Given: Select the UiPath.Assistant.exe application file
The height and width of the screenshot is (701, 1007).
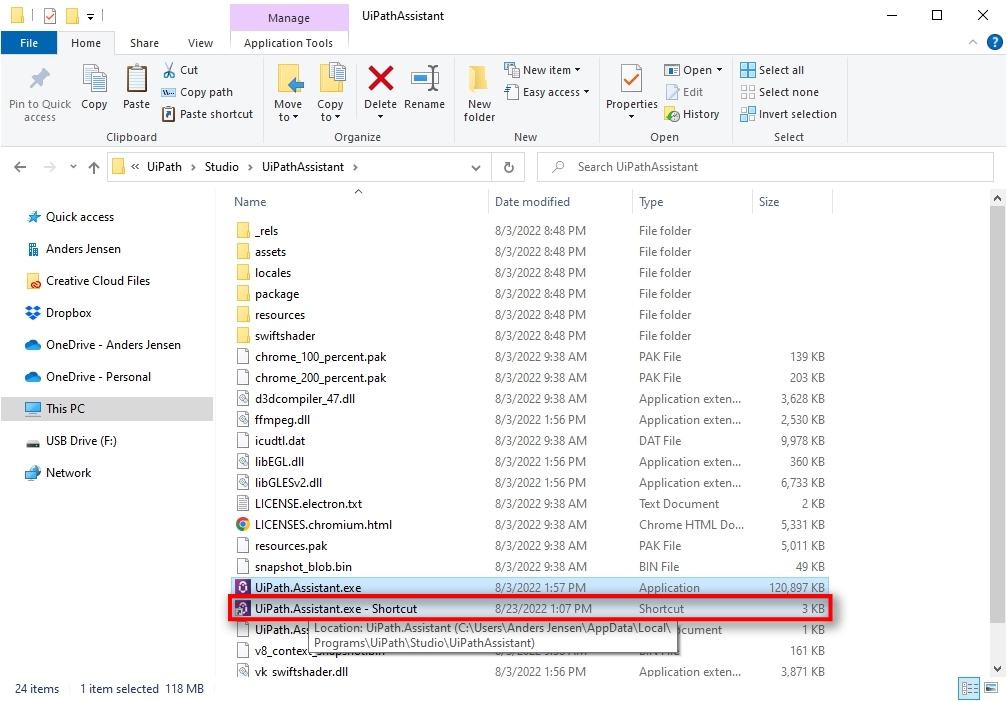Looking at the screenshot, I should 530,587.
